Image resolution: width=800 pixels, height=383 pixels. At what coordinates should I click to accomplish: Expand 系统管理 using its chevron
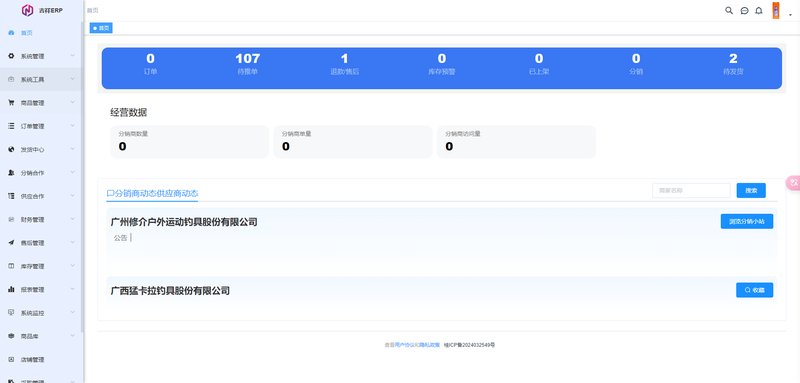72,56
